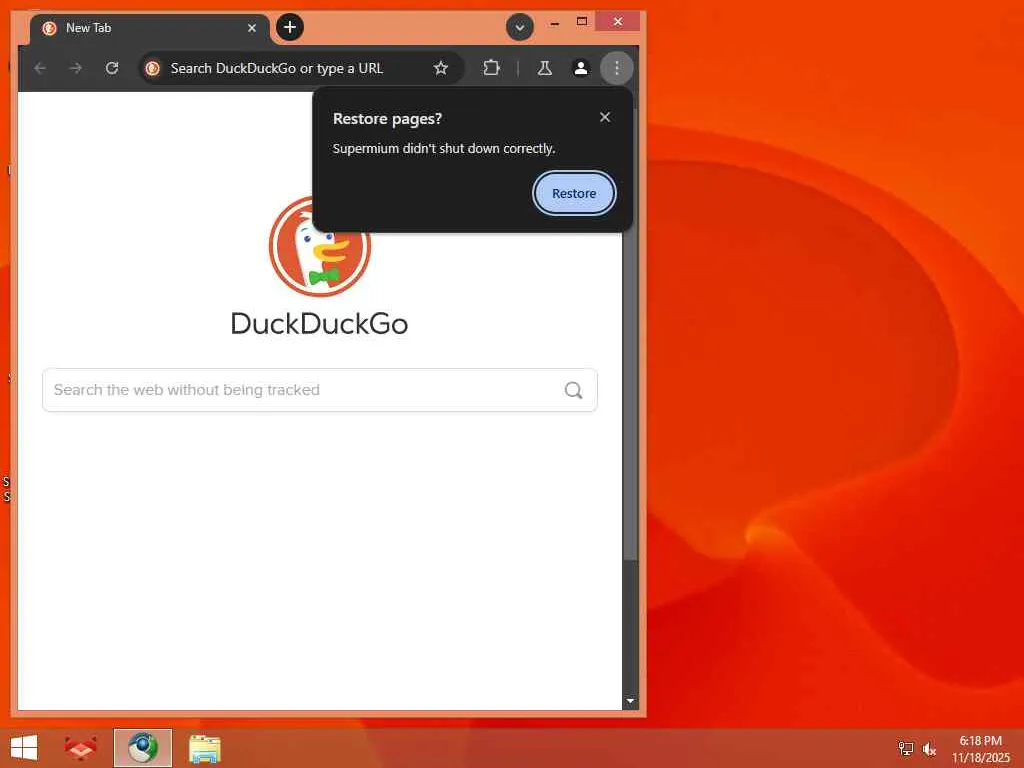Open the red fox taskbar app
Viewport: 1024px width, 768px height.
click(80, 748)
